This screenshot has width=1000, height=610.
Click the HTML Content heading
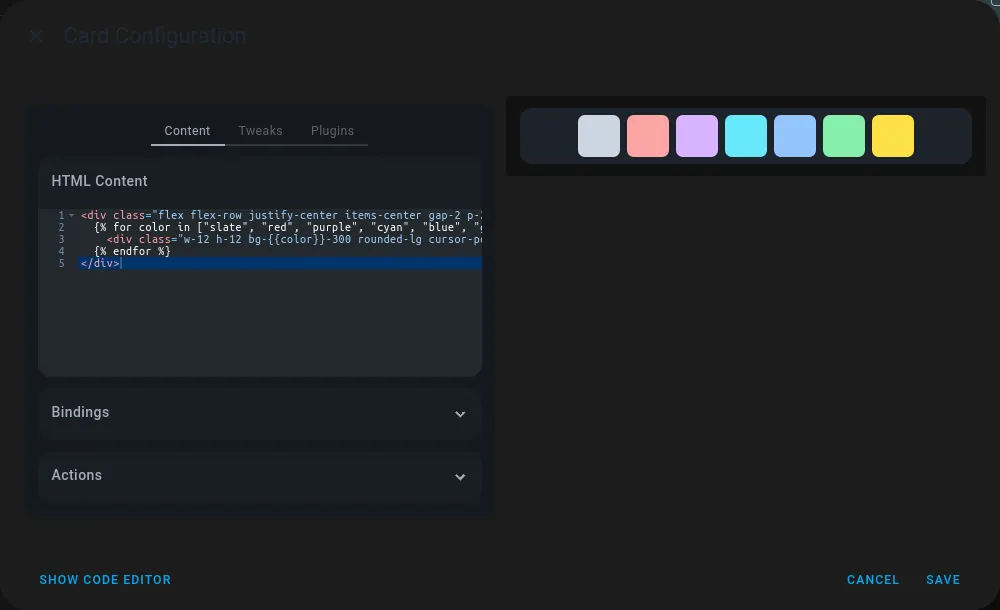(x=99, y=181)
